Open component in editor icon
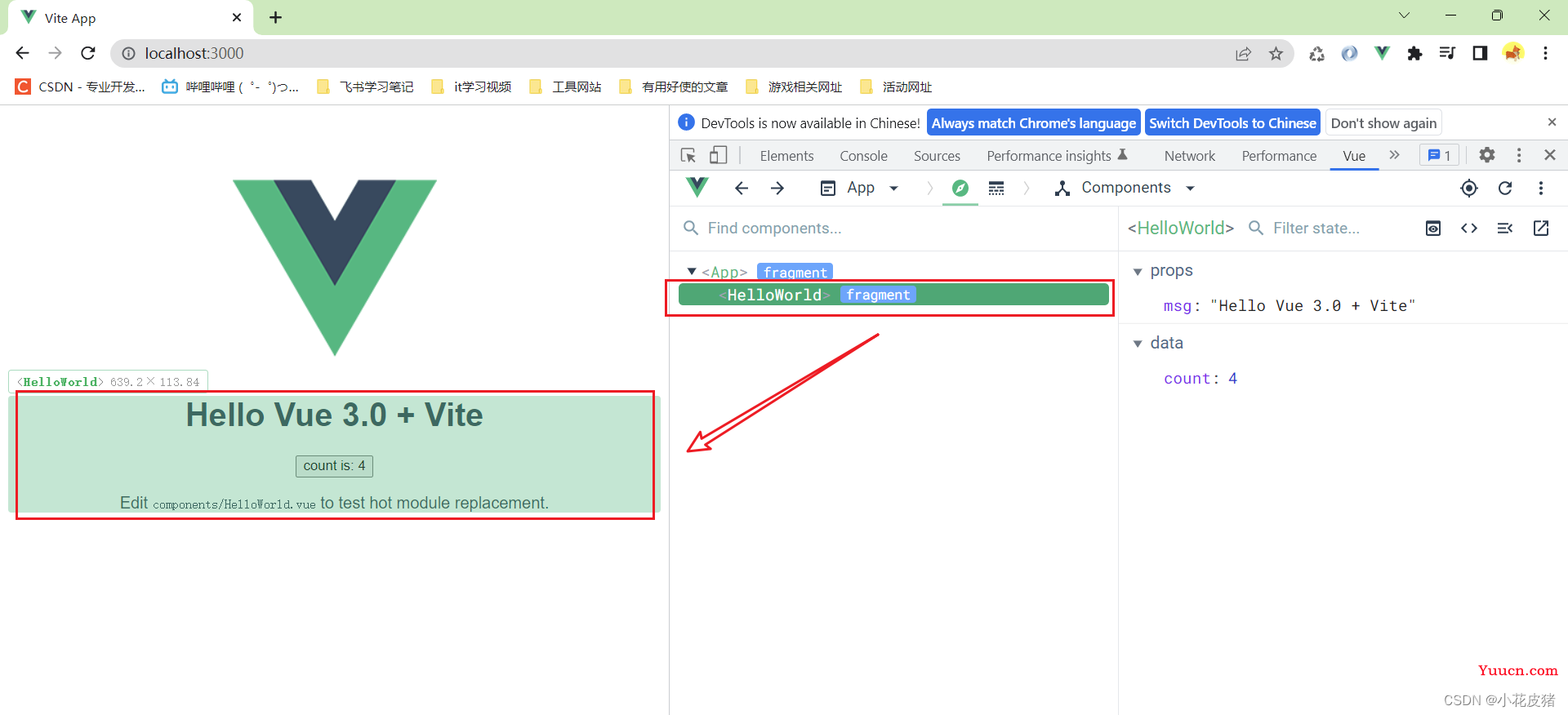This screenshot has width=1568, height=715. [1541, 229]
